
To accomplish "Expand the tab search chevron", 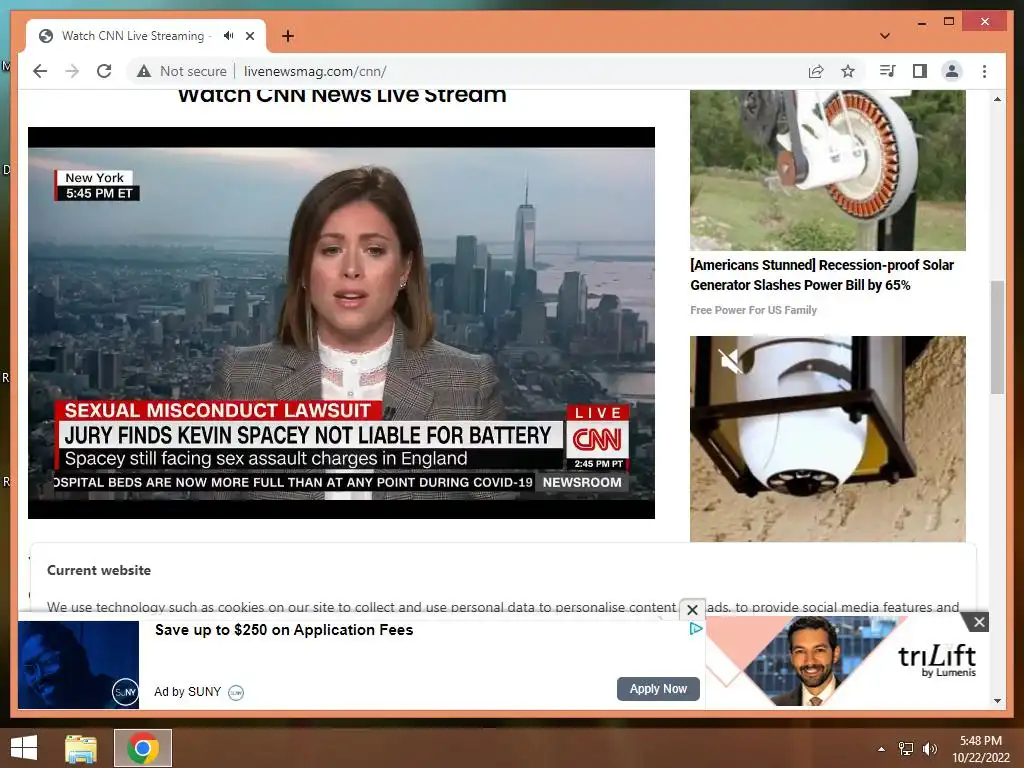I will coord(885,36).
